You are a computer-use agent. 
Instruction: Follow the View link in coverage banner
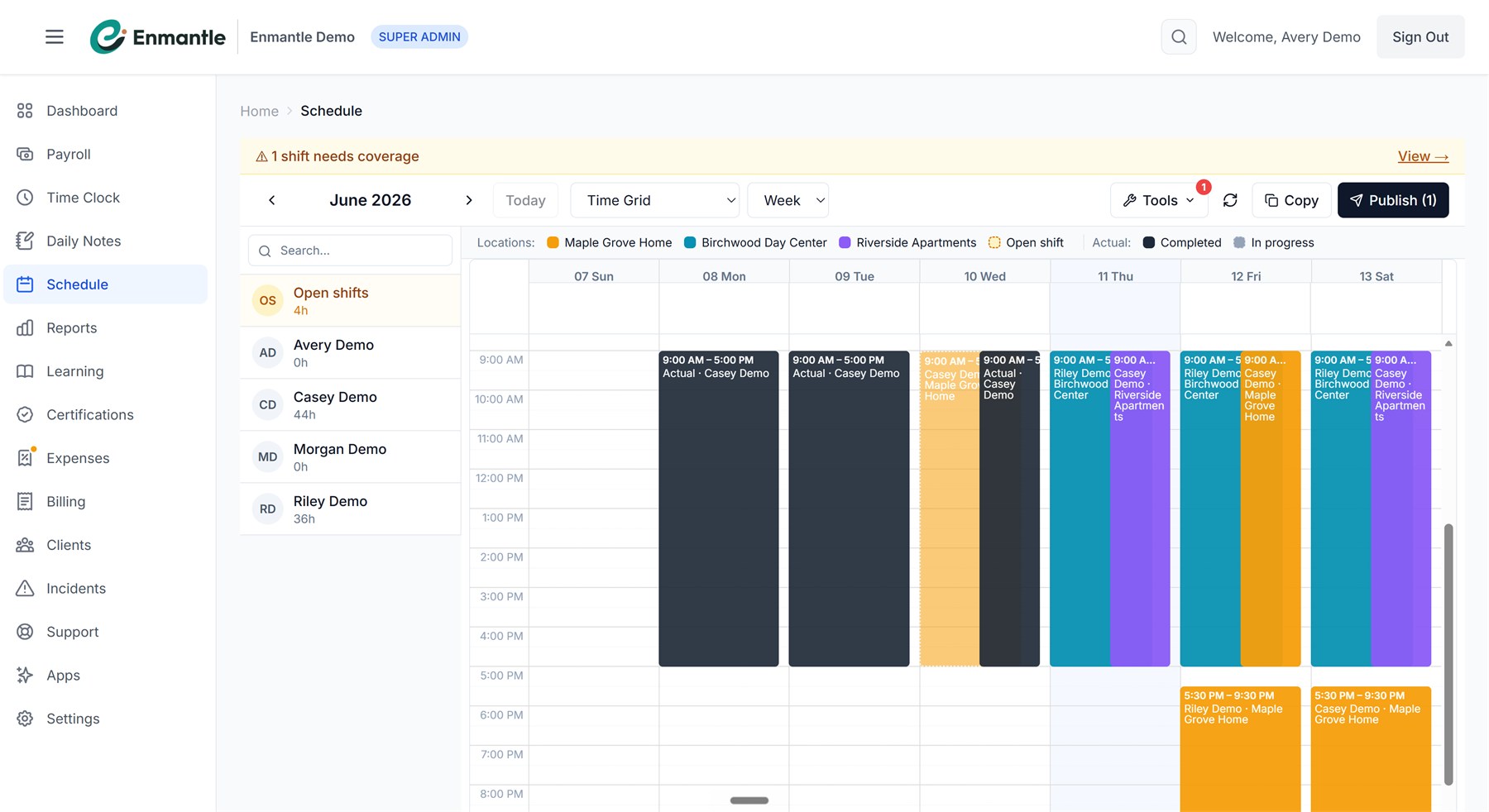click(x=1423, y=156)
